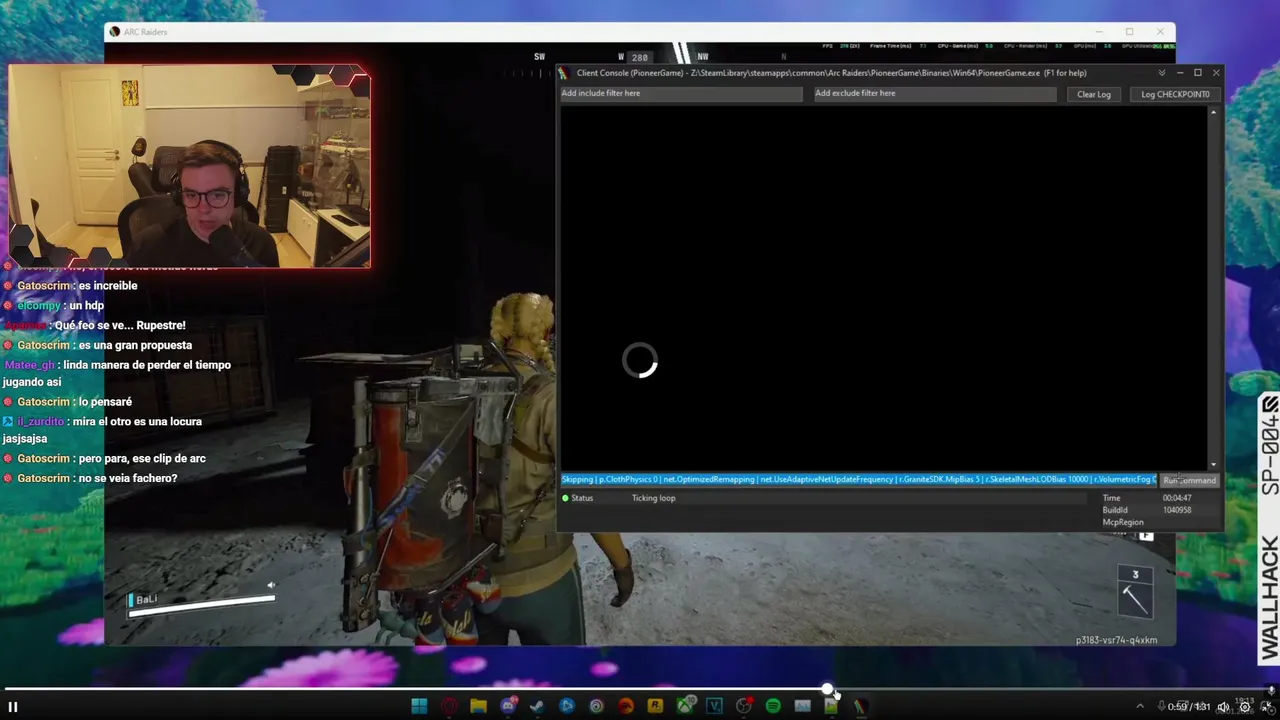1280x720 pixels.
Task: Focus the exclude filter input field
Action: [935, 93]
